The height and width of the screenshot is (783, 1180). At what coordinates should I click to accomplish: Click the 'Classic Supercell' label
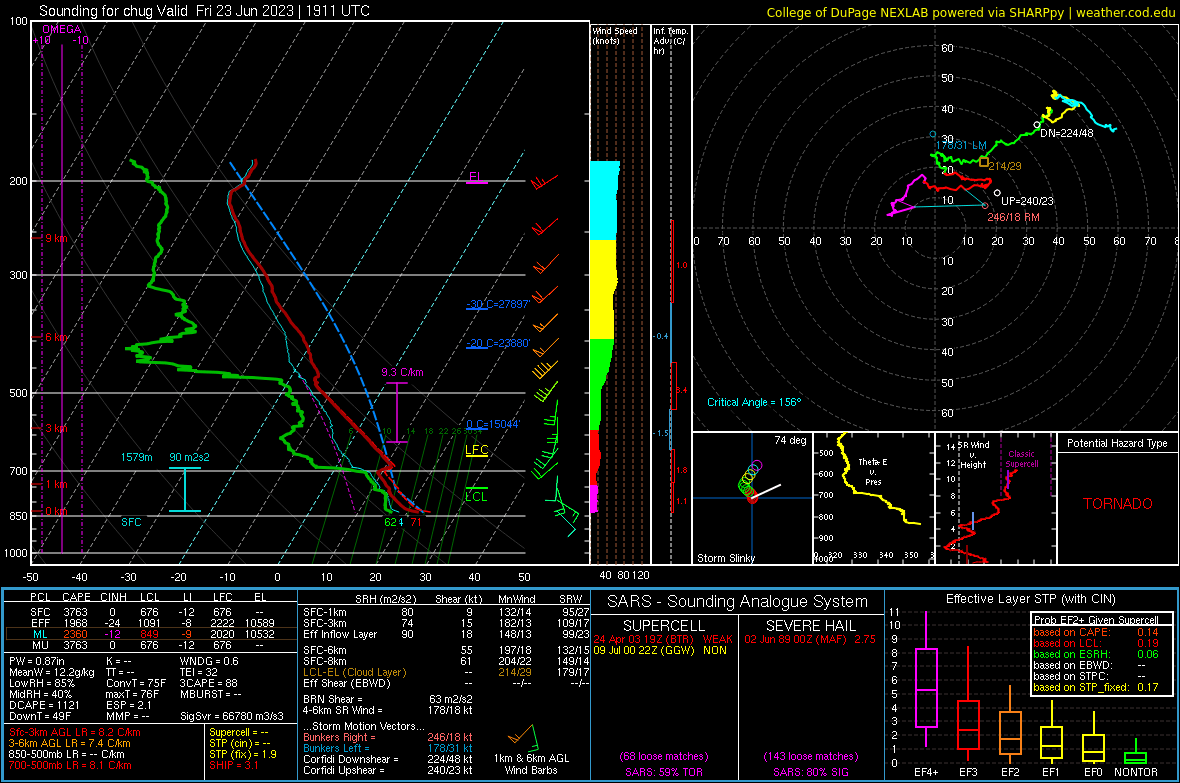(x=1021, y=459)
